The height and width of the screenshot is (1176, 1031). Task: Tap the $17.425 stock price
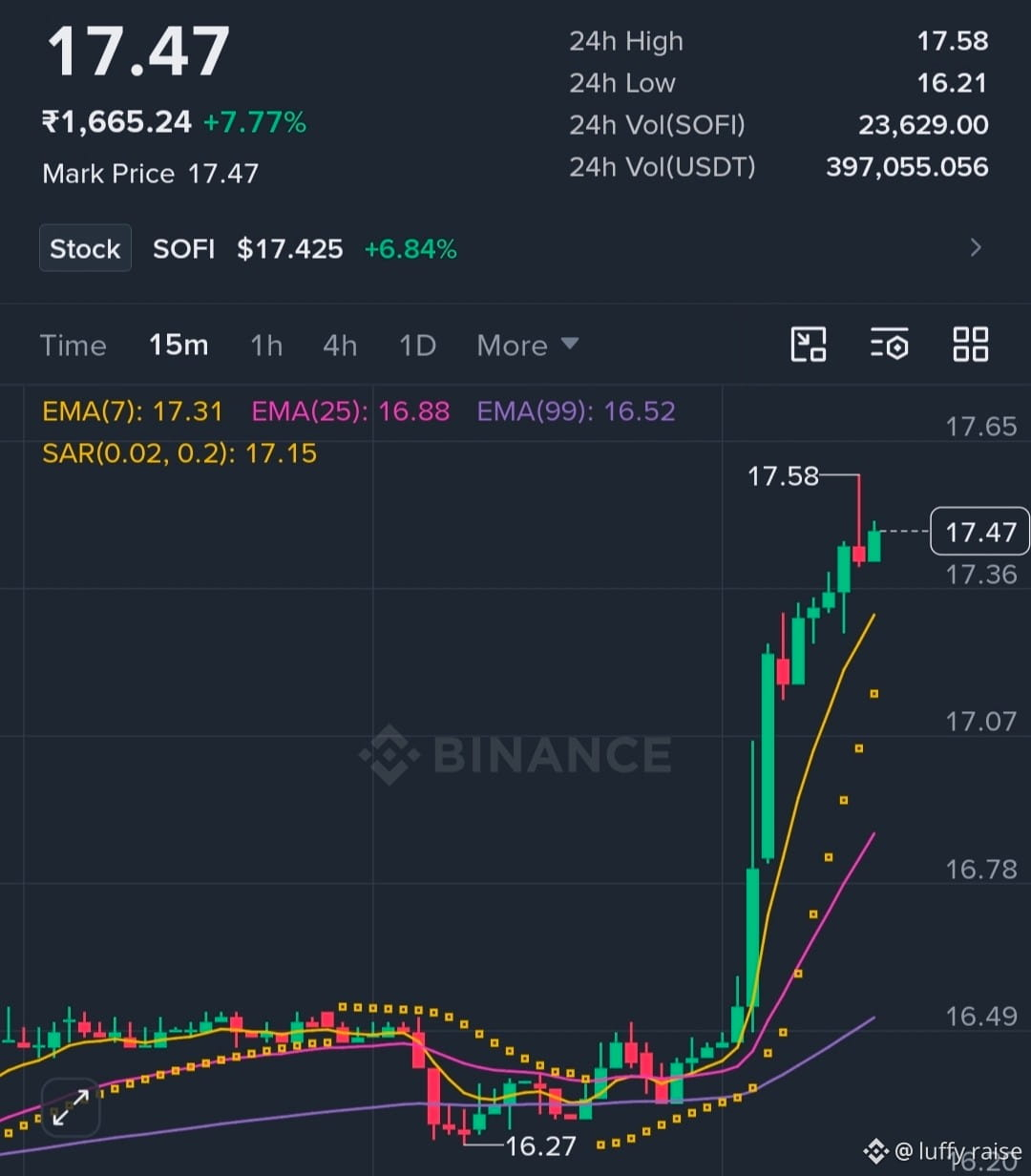tap(290, 249)
